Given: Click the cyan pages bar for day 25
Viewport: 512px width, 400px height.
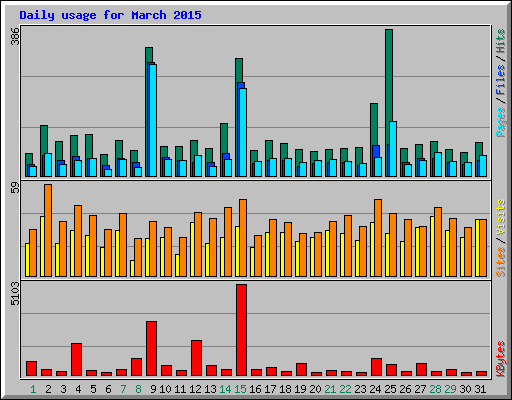Looking at the screenshot, I should (393, 149).
